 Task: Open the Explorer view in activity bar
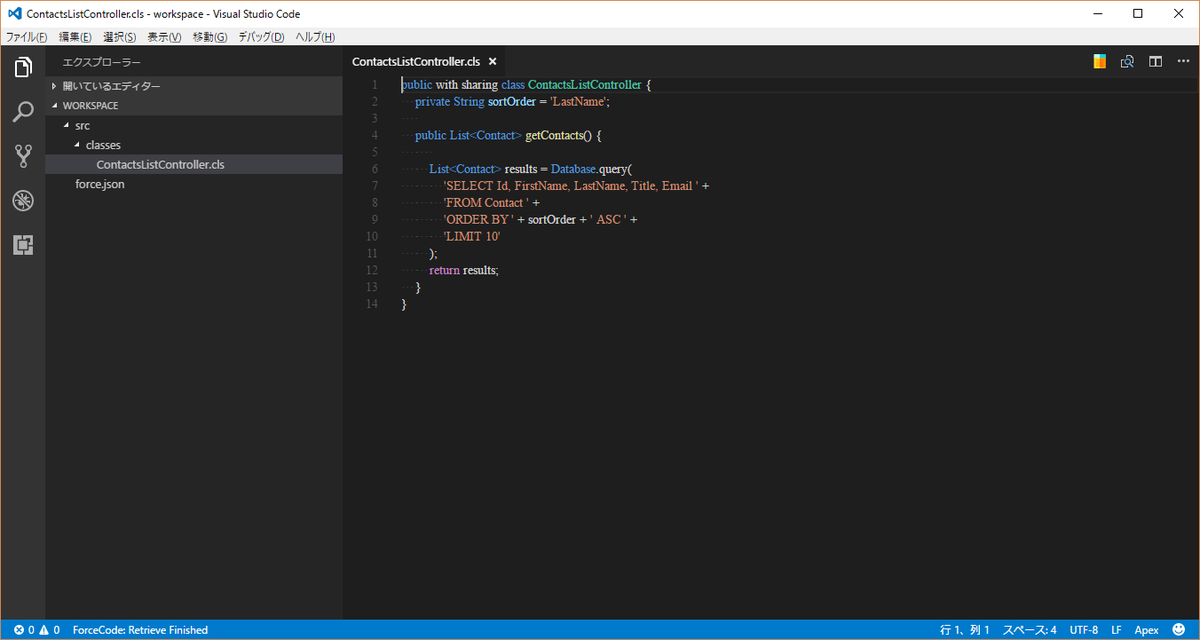click(22, 67)
